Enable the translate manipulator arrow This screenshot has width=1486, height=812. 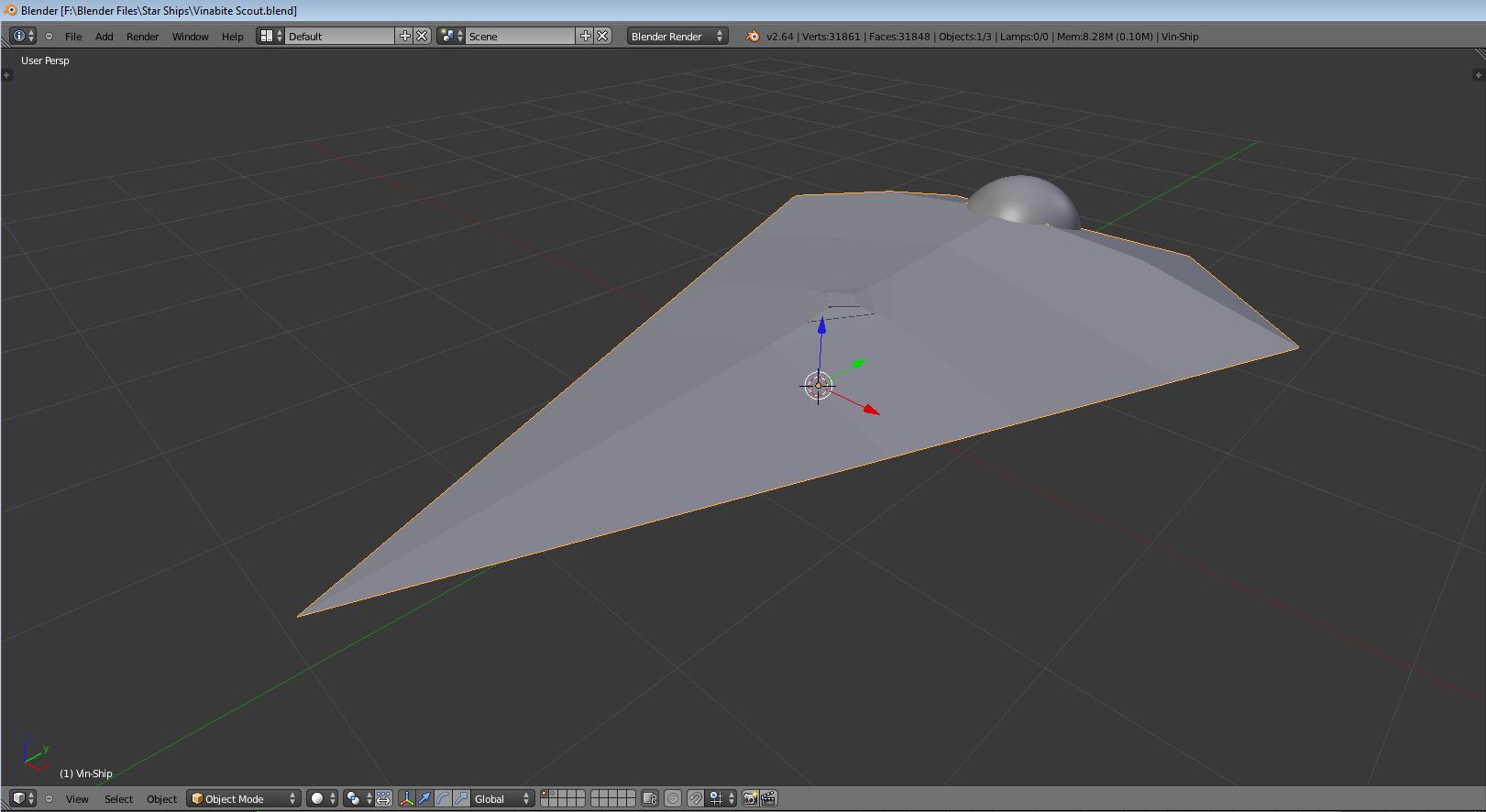click(424, 799)
